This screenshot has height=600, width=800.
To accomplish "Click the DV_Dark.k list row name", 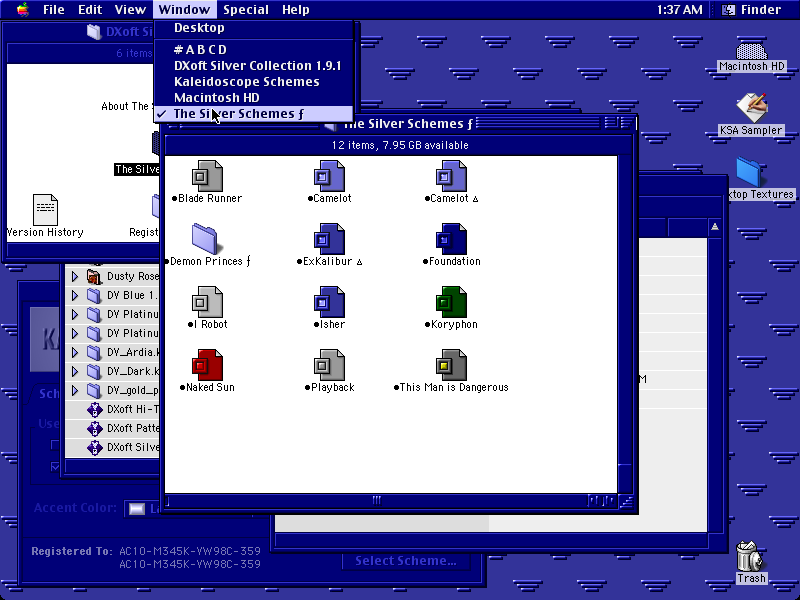I will point(133,371).
